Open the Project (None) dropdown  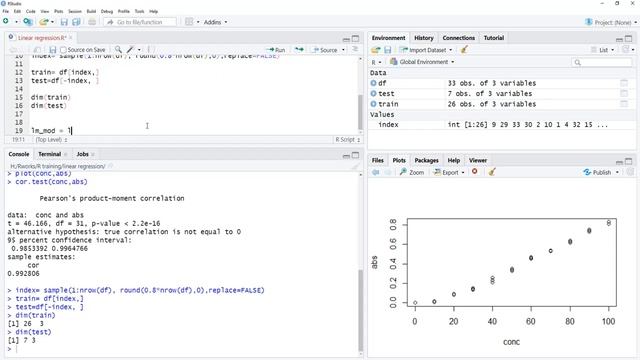[x=611, y=22]
